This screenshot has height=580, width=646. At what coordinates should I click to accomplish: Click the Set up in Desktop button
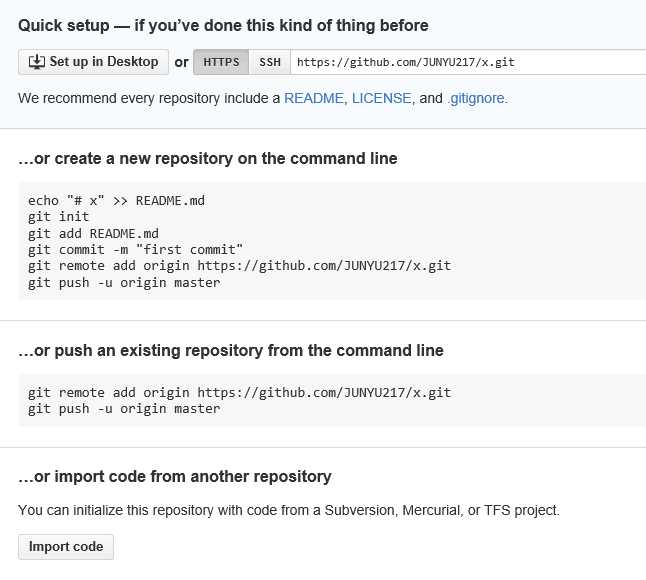pos(94,62)
